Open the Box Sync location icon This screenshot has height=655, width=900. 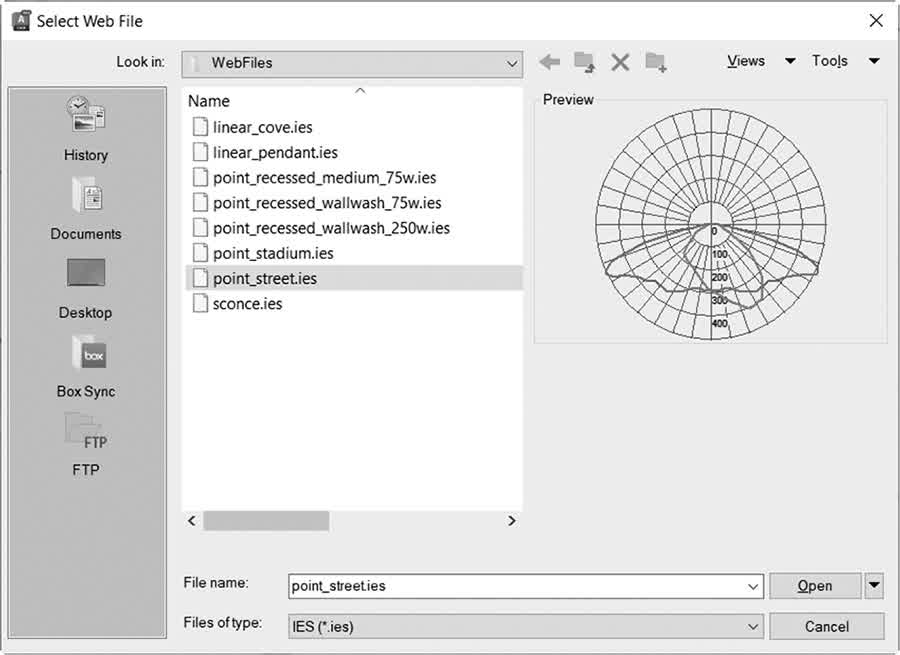point(86,366)
